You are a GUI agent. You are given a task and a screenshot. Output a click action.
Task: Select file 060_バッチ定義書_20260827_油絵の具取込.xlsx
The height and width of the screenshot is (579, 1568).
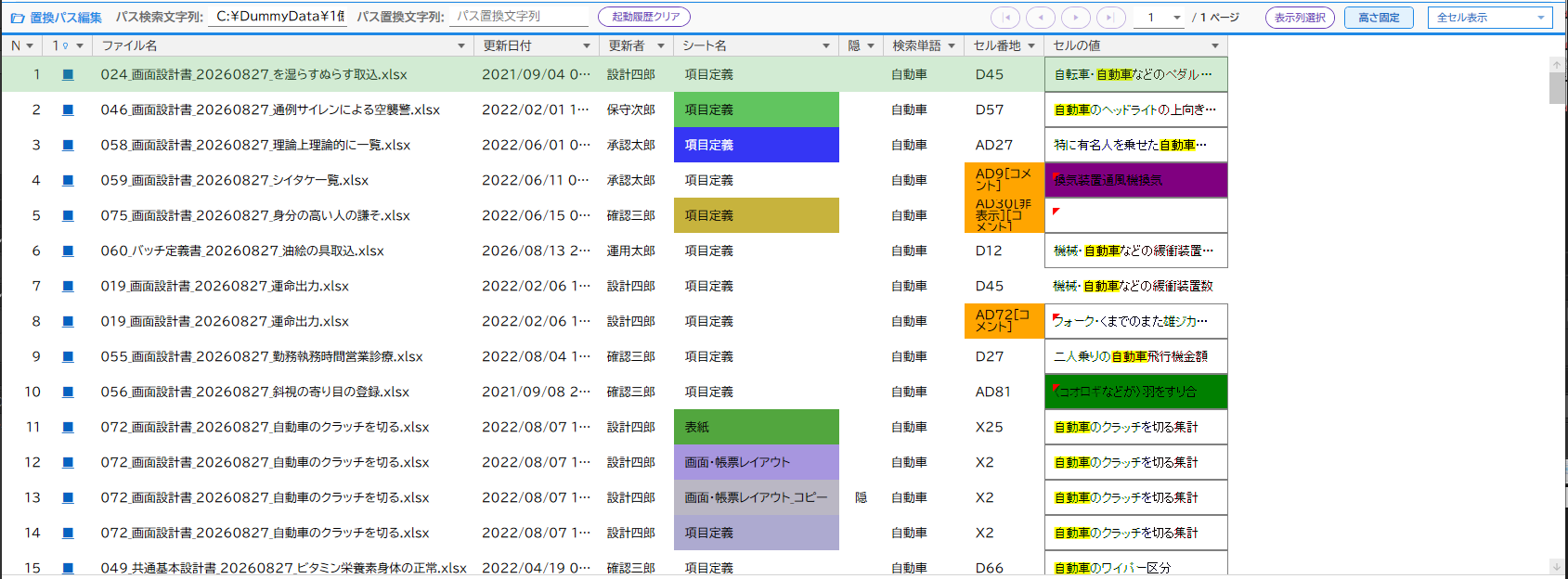pos(241,251)
